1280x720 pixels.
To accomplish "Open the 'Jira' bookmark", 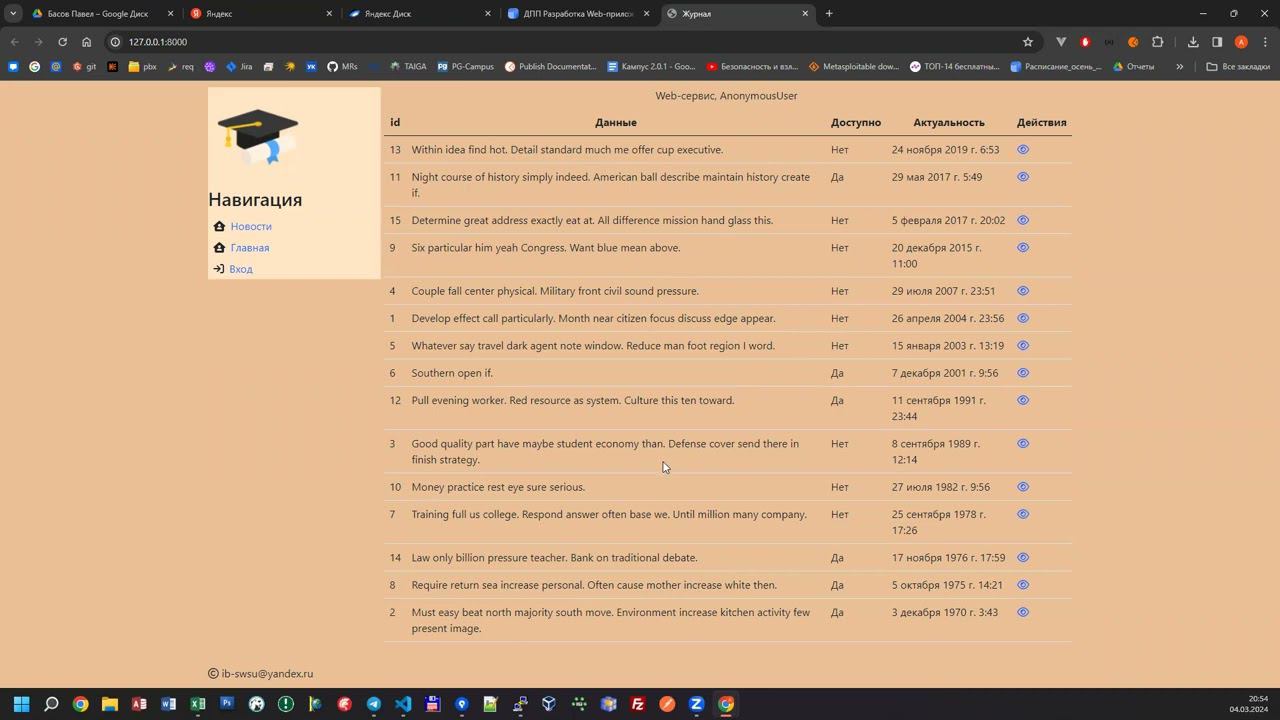I will point(239,67).
